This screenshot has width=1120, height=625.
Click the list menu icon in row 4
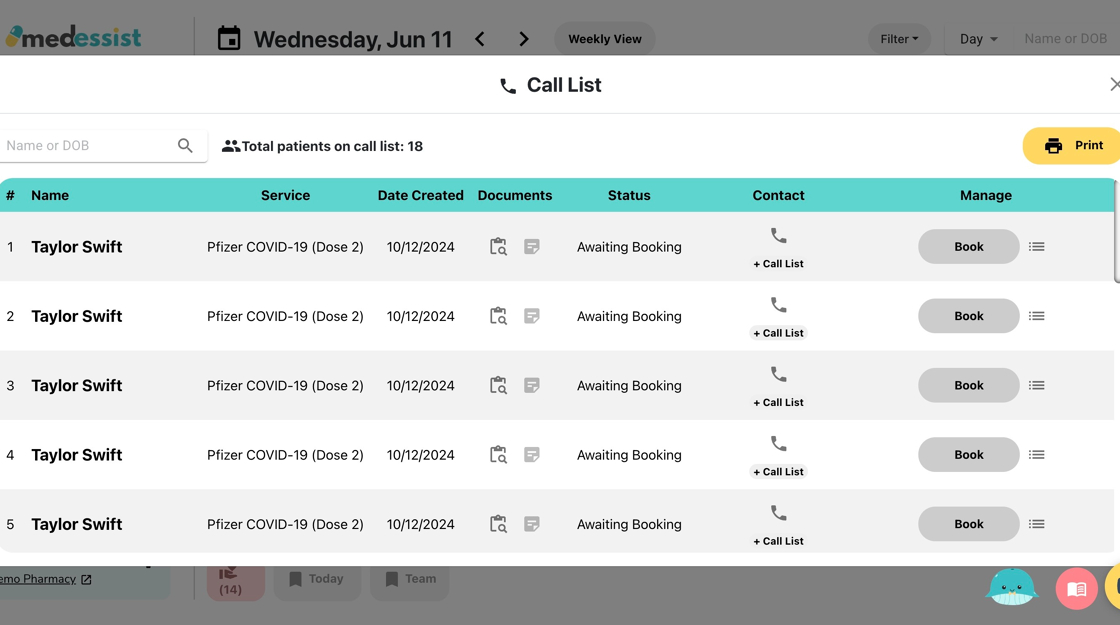1036,455
